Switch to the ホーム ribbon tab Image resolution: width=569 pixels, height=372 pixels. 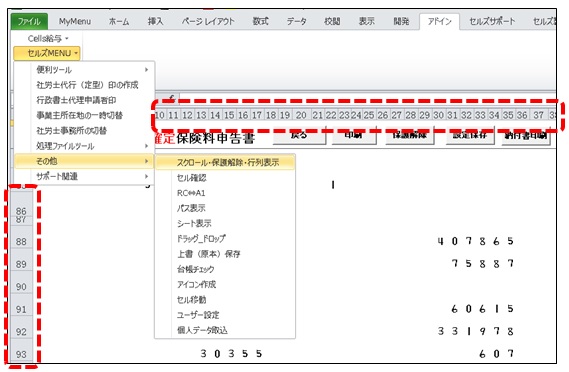(119, 21)
